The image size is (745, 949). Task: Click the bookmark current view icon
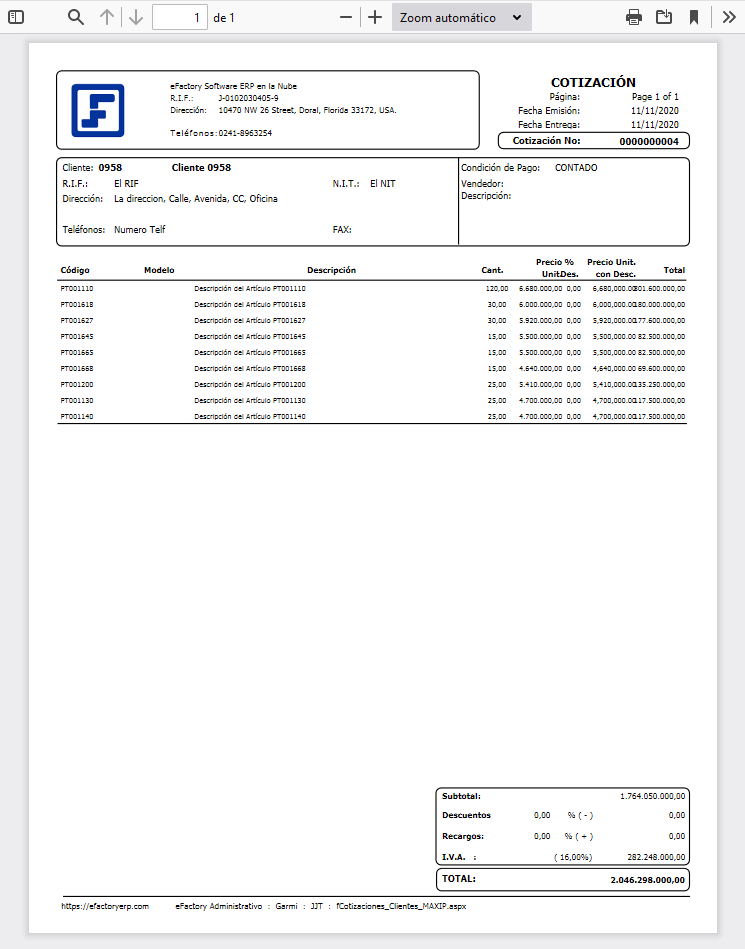point(694,17)
